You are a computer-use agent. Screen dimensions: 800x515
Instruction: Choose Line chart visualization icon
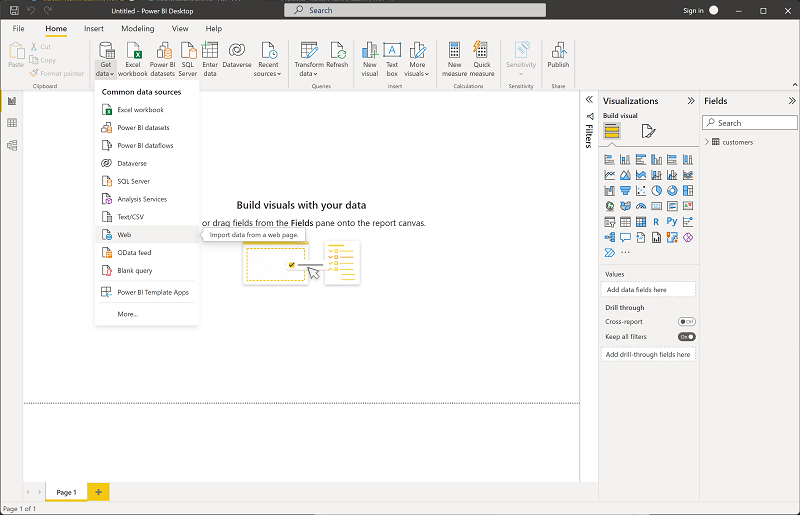click(x=609, y=175)
